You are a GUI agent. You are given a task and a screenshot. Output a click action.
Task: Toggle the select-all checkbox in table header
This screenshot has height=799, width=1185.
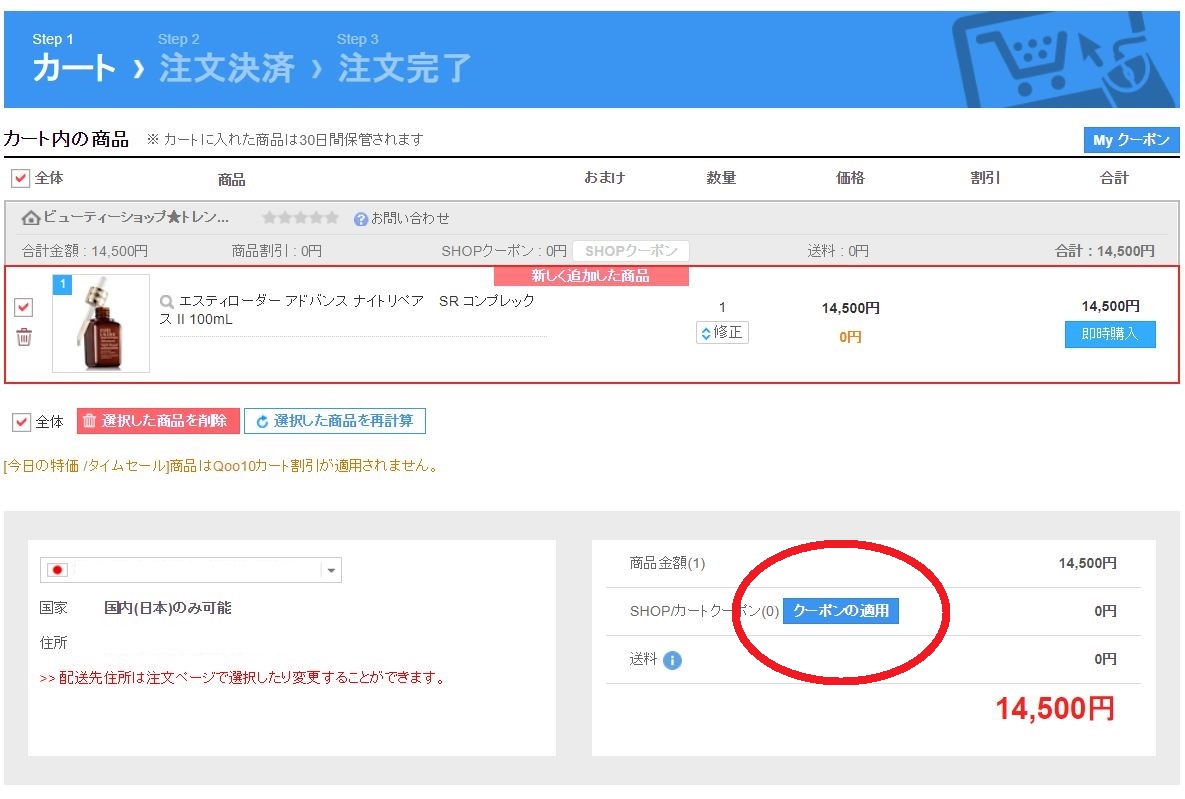20,178
